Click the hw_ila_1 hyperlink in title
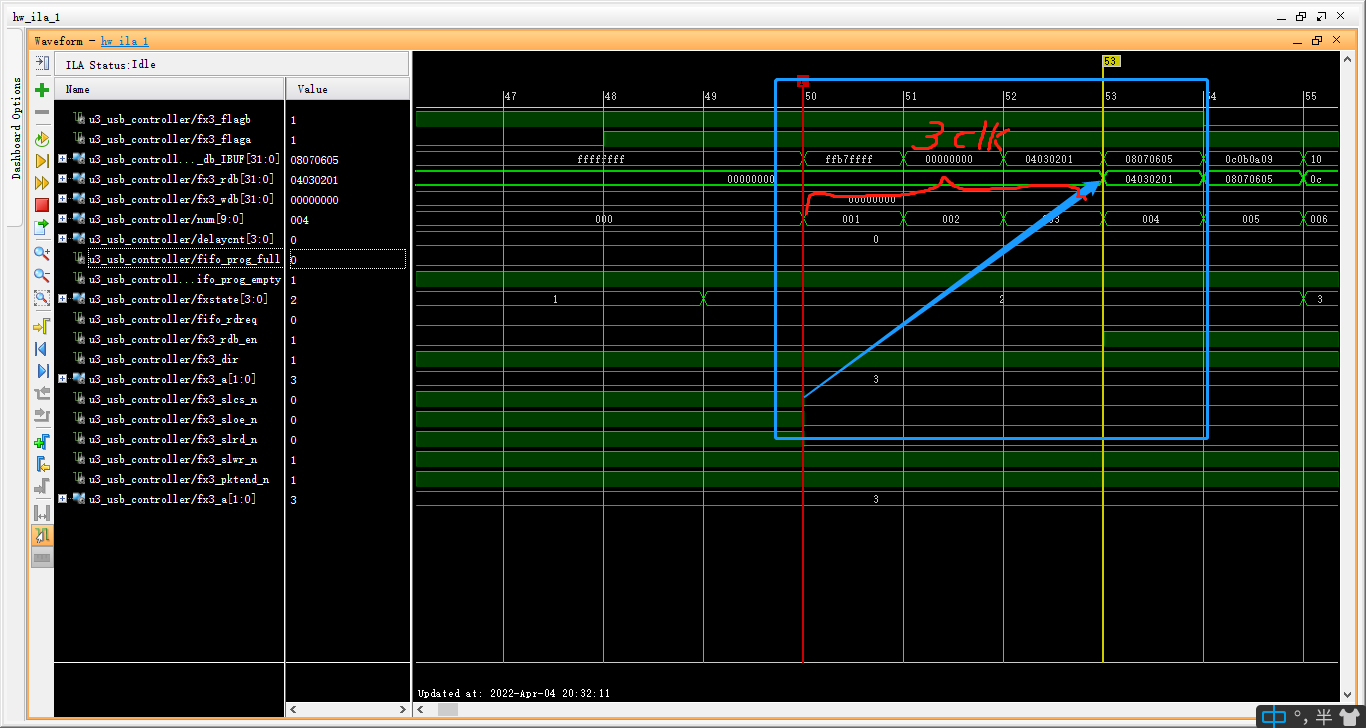 [x=124, y=41]
